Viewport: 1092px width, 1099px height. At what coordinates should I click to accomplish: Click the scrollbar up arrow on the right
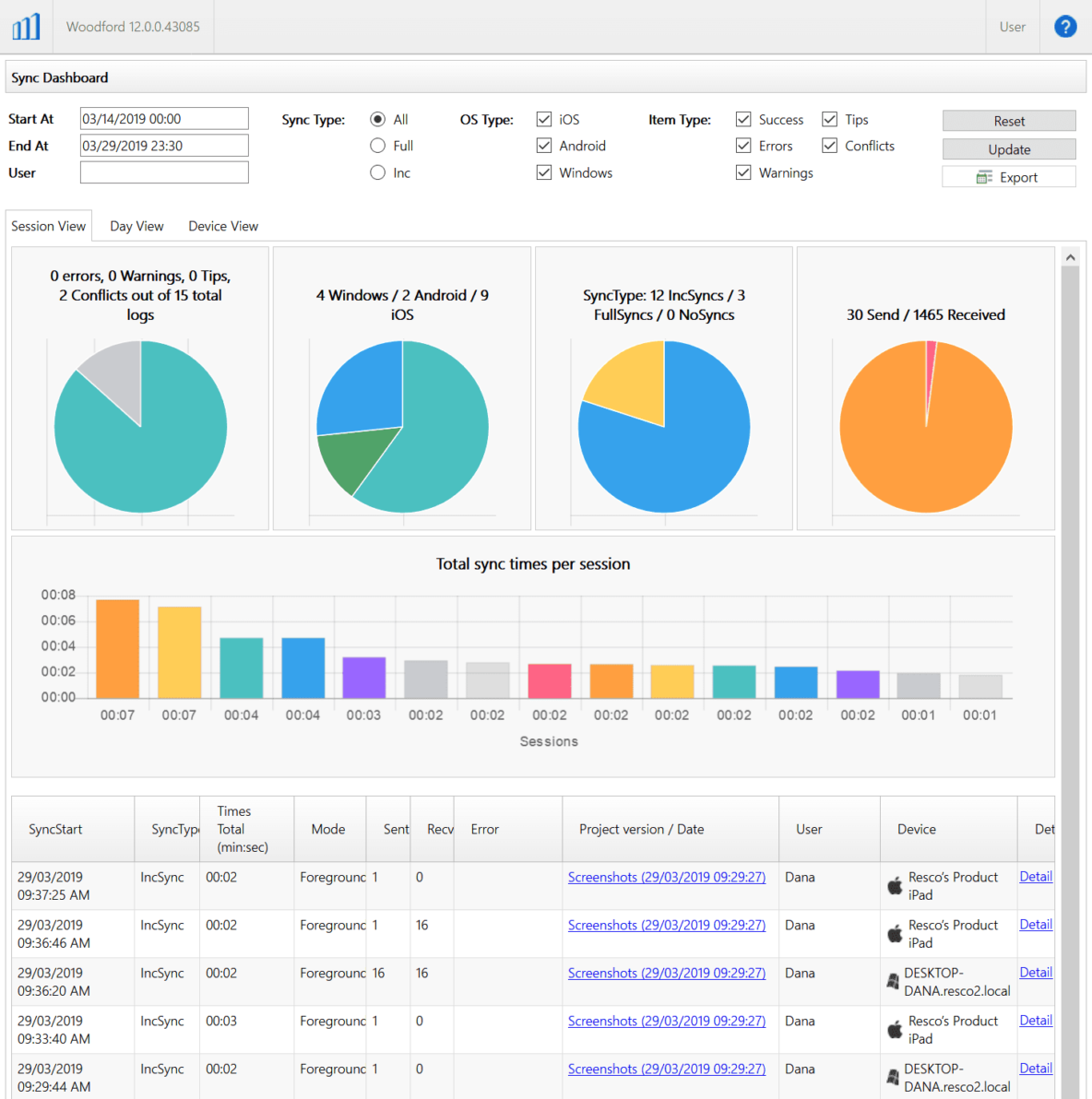1071,255
